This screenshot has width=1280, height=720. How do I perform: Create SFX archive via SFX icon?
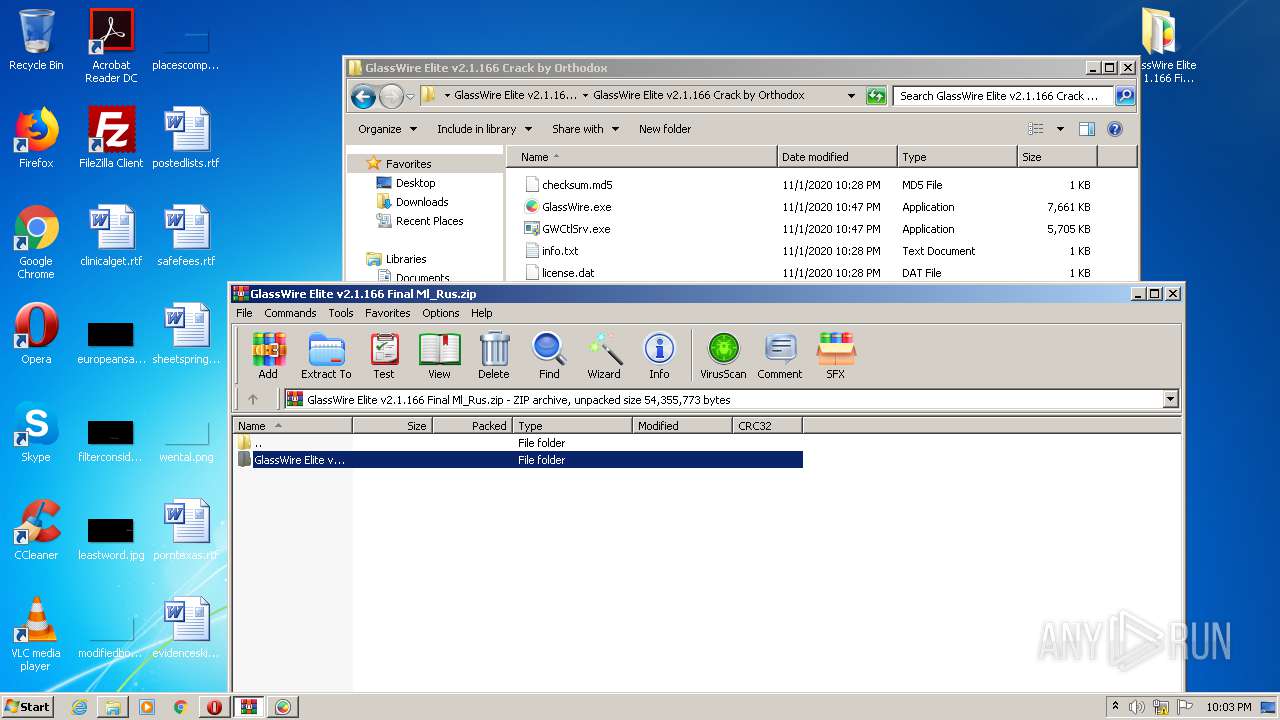coord(835,356)
